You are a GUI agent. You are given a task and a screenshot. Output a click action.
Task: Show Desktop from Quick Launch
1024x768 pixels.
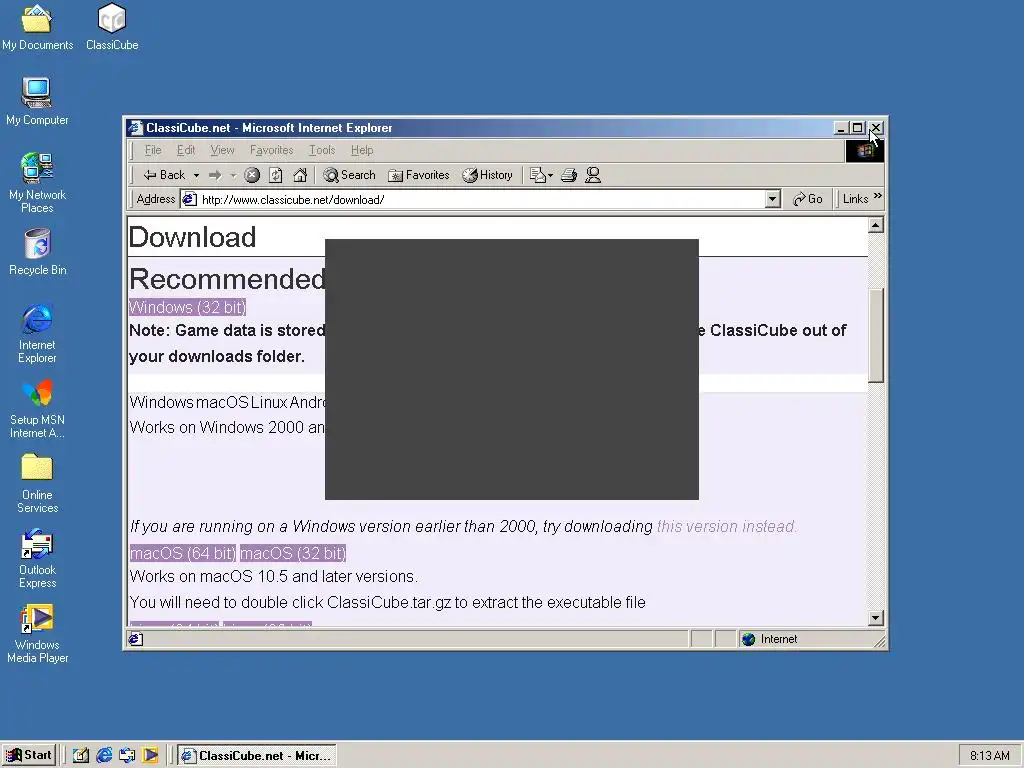pos(81,756)
